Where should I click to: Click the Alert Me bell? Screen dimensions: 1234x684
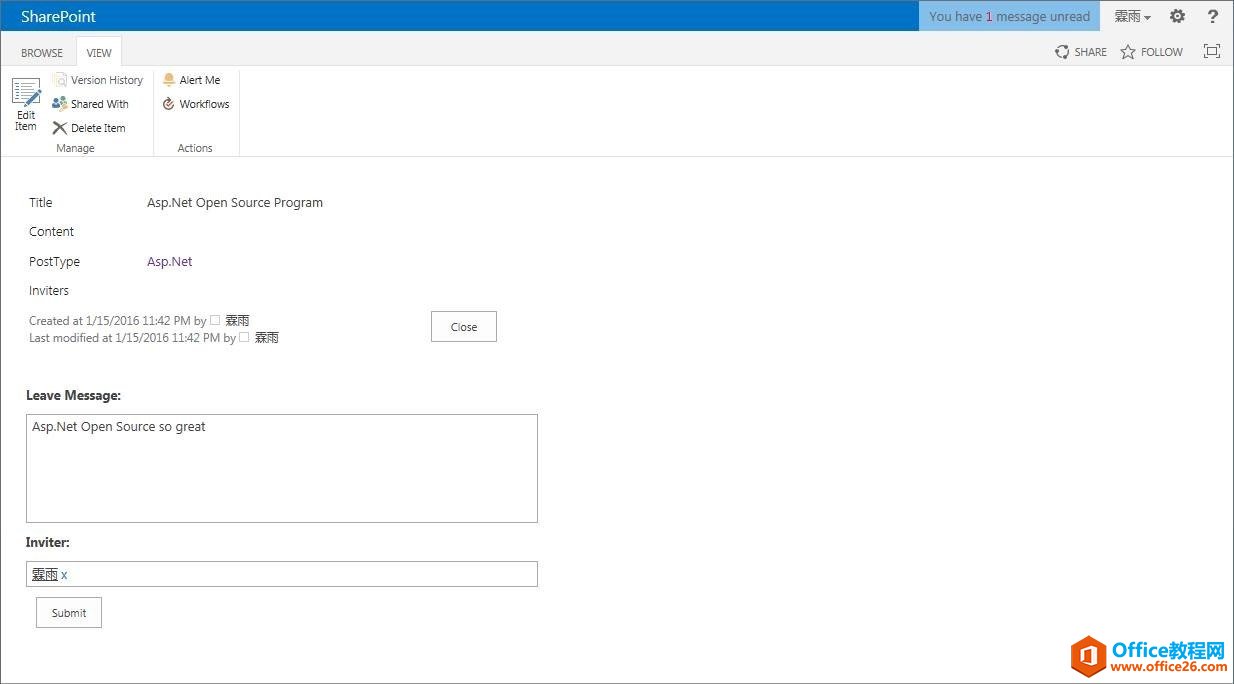tap(169, 80)
